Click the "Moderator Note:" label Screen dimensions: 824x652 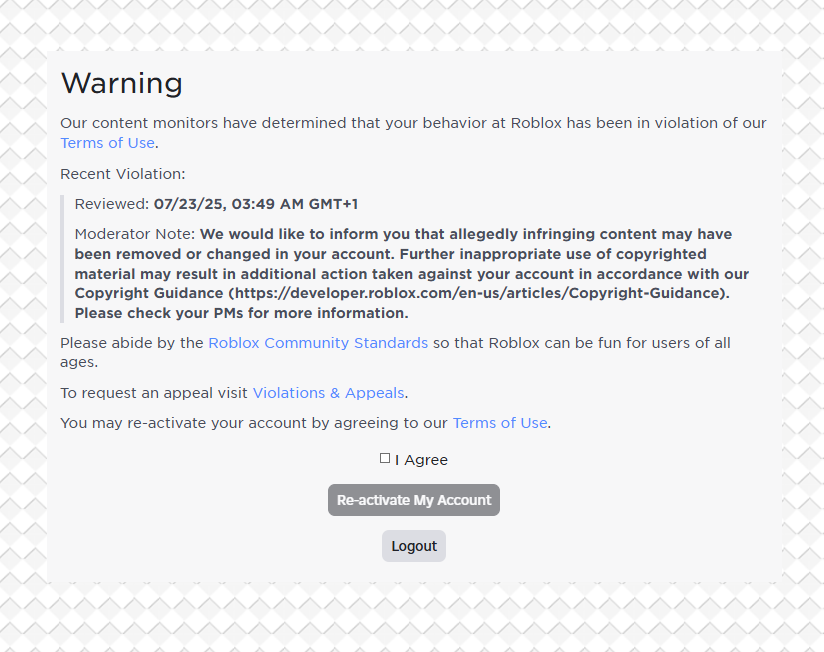135,234
